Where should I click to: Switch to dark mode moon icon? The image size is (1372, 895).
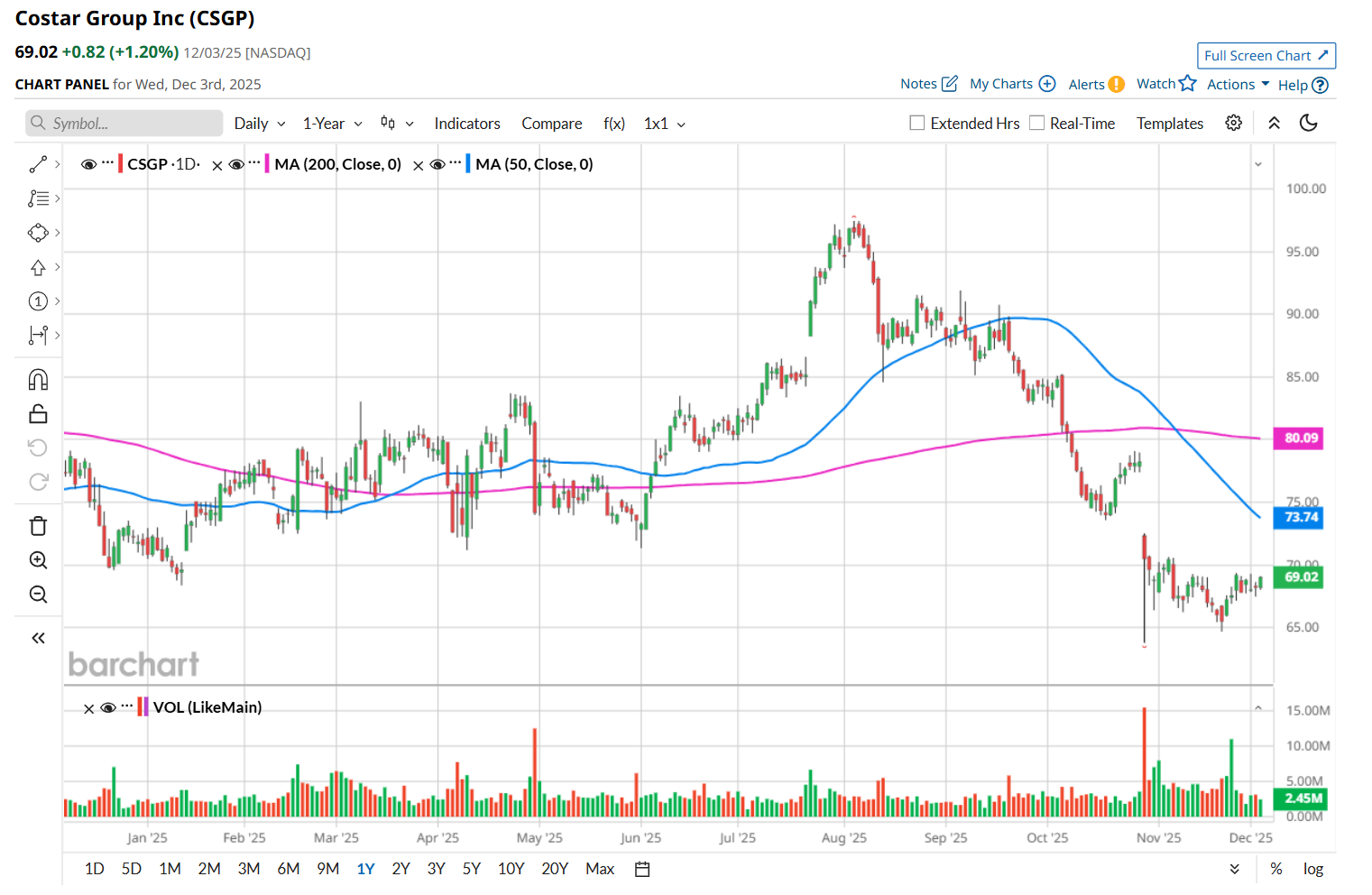[1308, 124]
